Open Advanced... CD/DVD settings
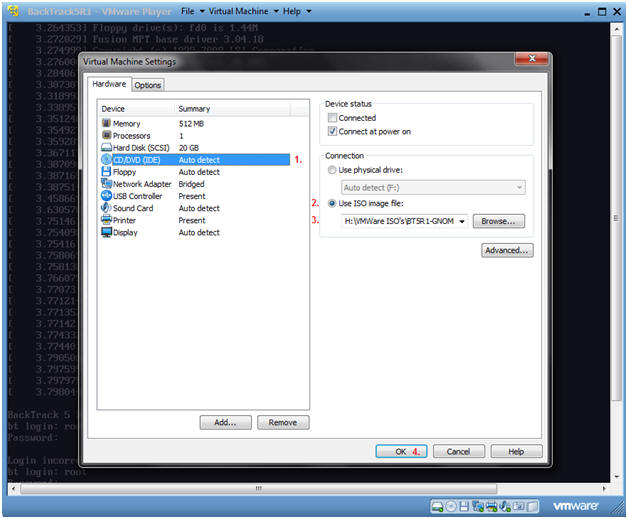The image size is (628, 519). 507,250
